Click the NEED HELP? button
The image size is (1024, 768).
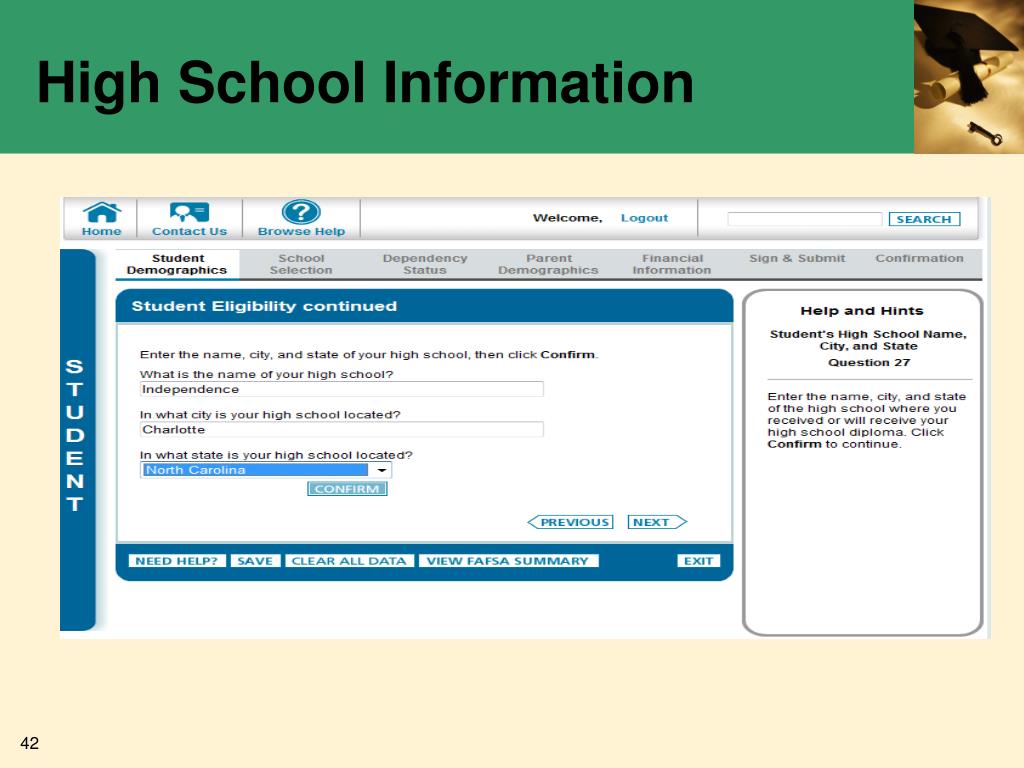tap(177, 561)
